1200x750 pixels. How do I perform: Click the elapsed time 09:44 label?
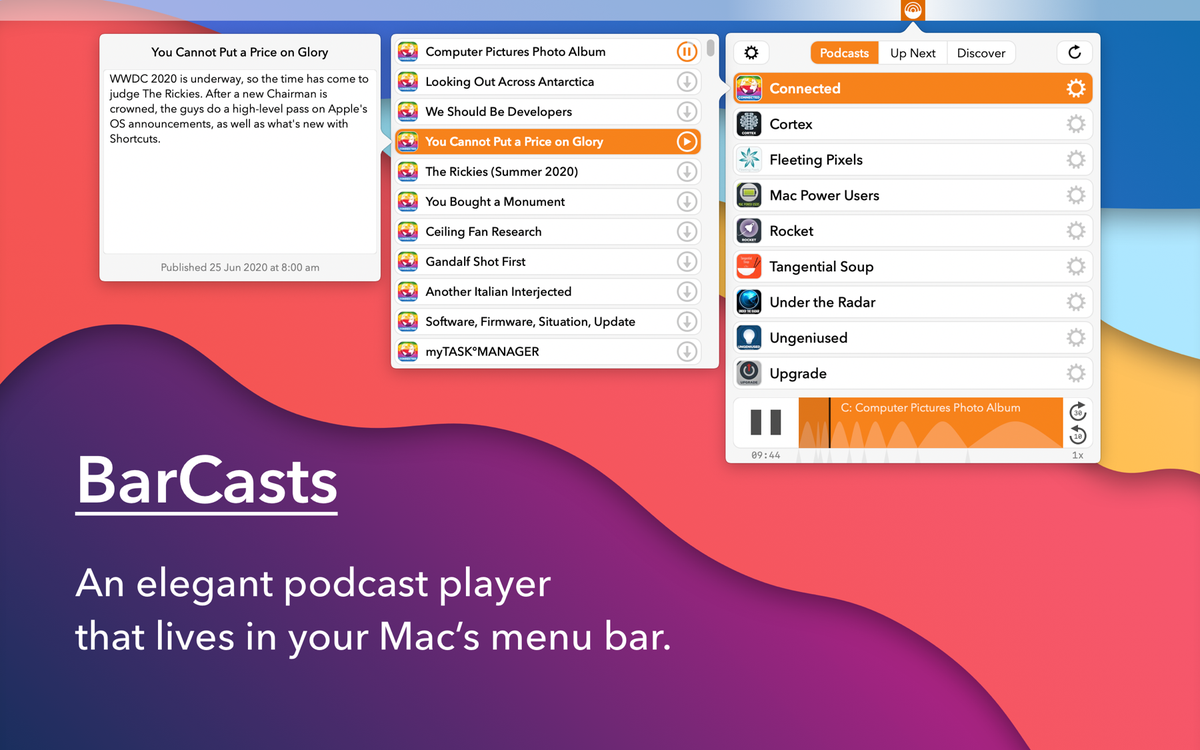(766, 455)
